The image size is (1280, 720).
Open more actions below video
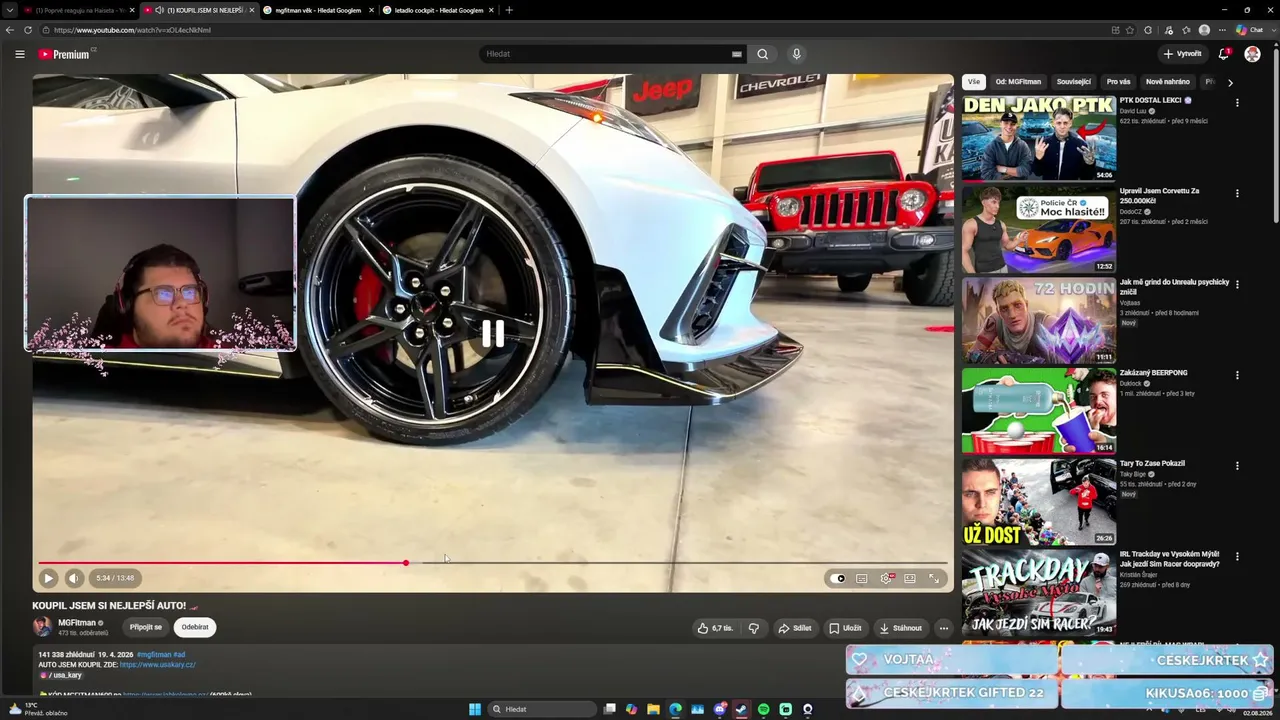943,628
